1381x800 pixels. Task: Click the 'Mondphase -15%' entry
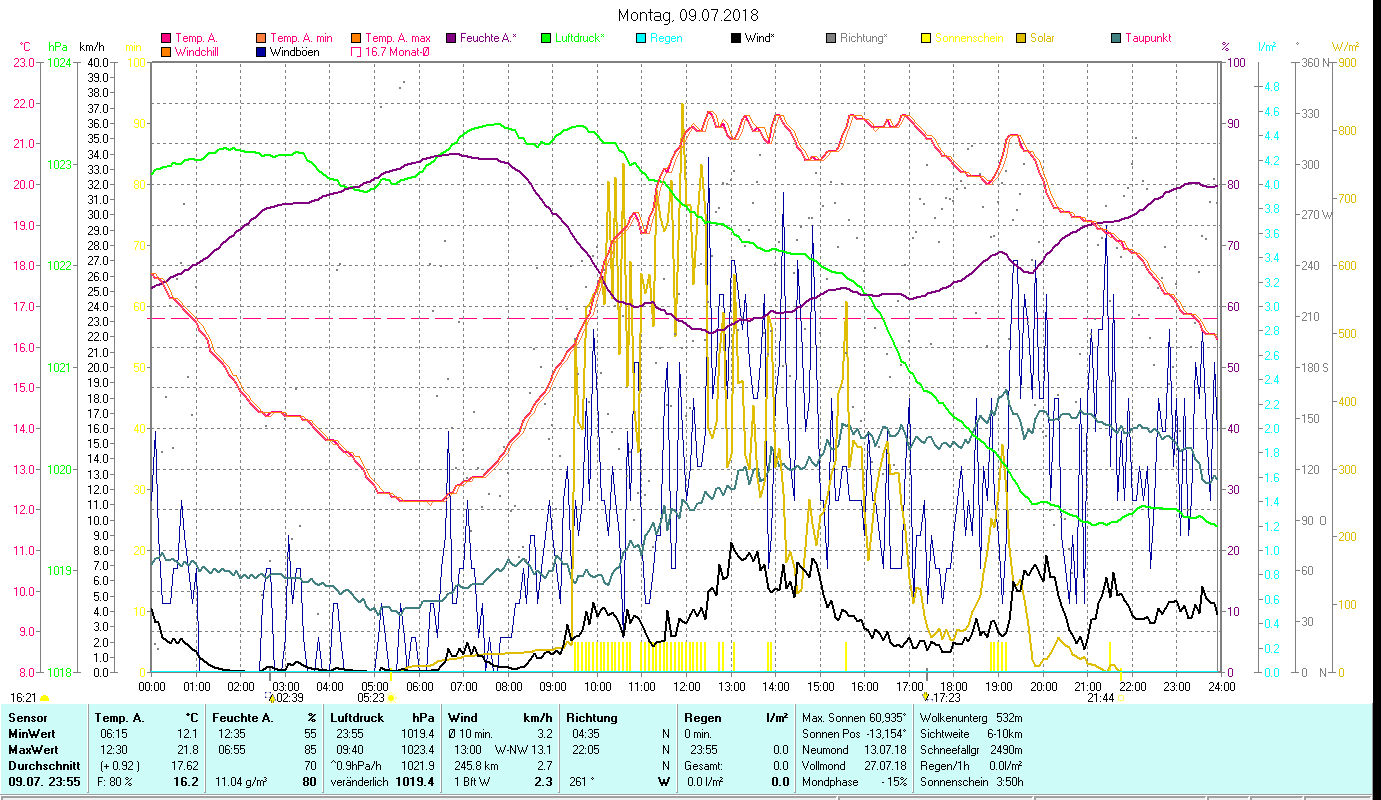point(855,782)
